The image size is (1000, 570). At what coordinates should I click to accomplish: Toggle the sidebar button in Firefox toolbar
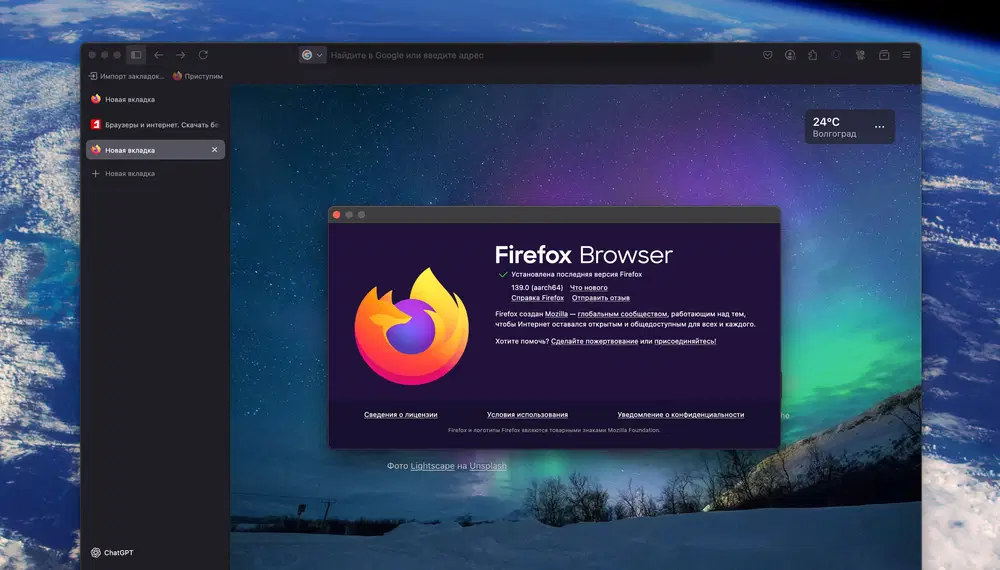pos(136,55)
